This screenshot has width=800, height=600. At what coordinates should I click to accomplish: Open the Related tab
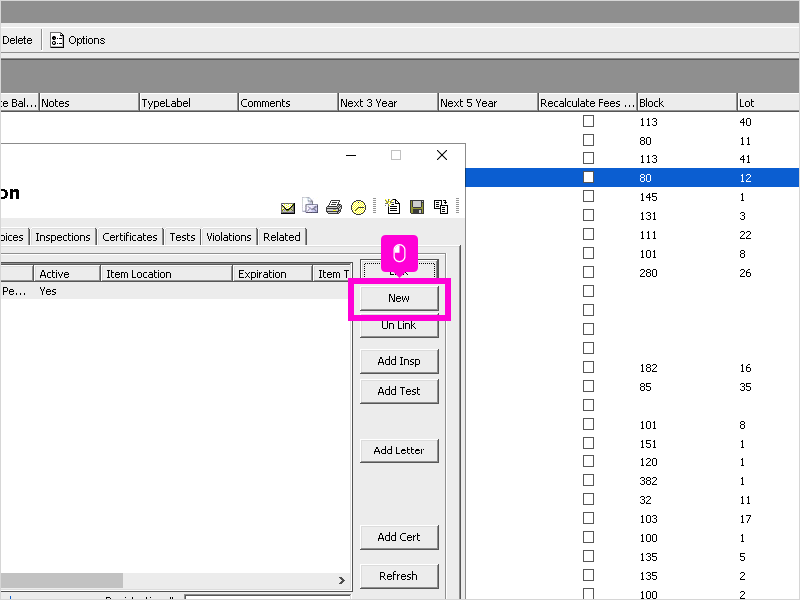pos(282,237)
